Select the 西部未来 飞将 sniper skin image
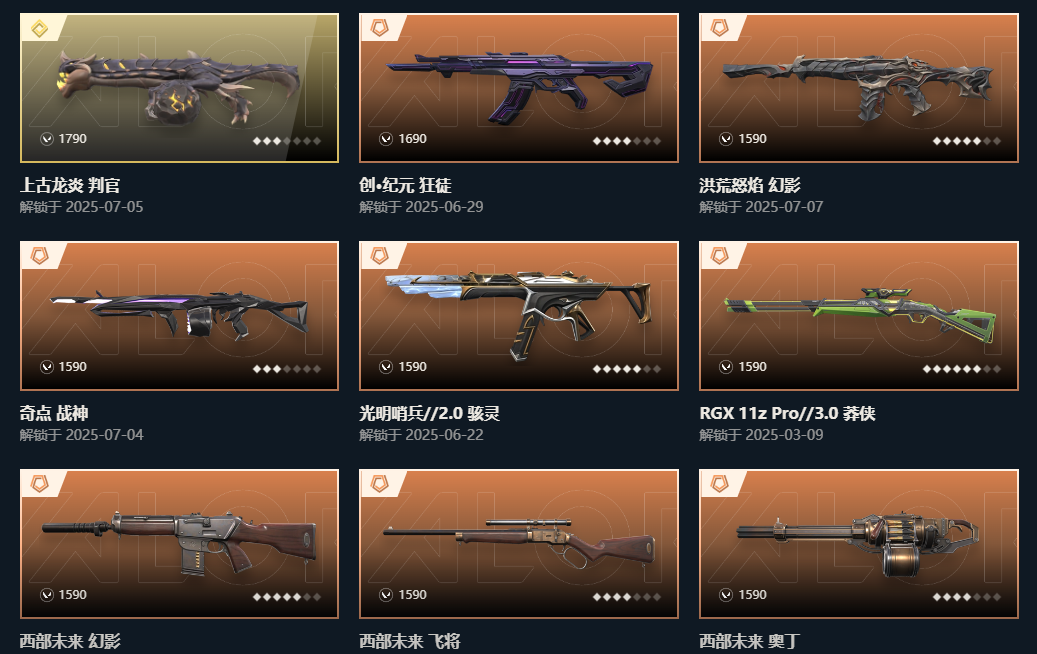This screenshot has height=654, width=1037. [x=519, y=544]
